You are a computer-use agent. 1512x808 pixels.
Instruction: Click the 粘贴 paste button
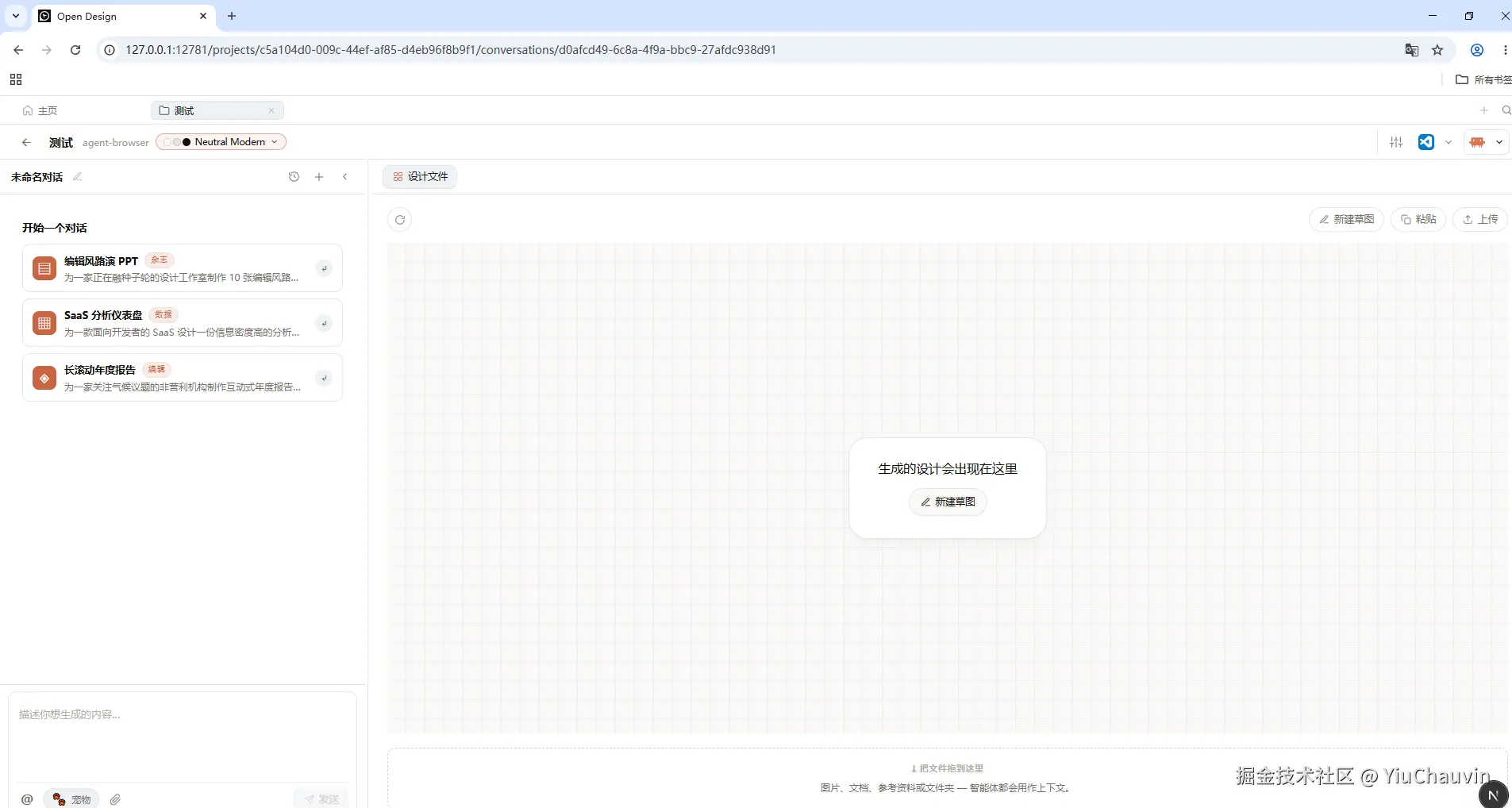point(1418,220)
